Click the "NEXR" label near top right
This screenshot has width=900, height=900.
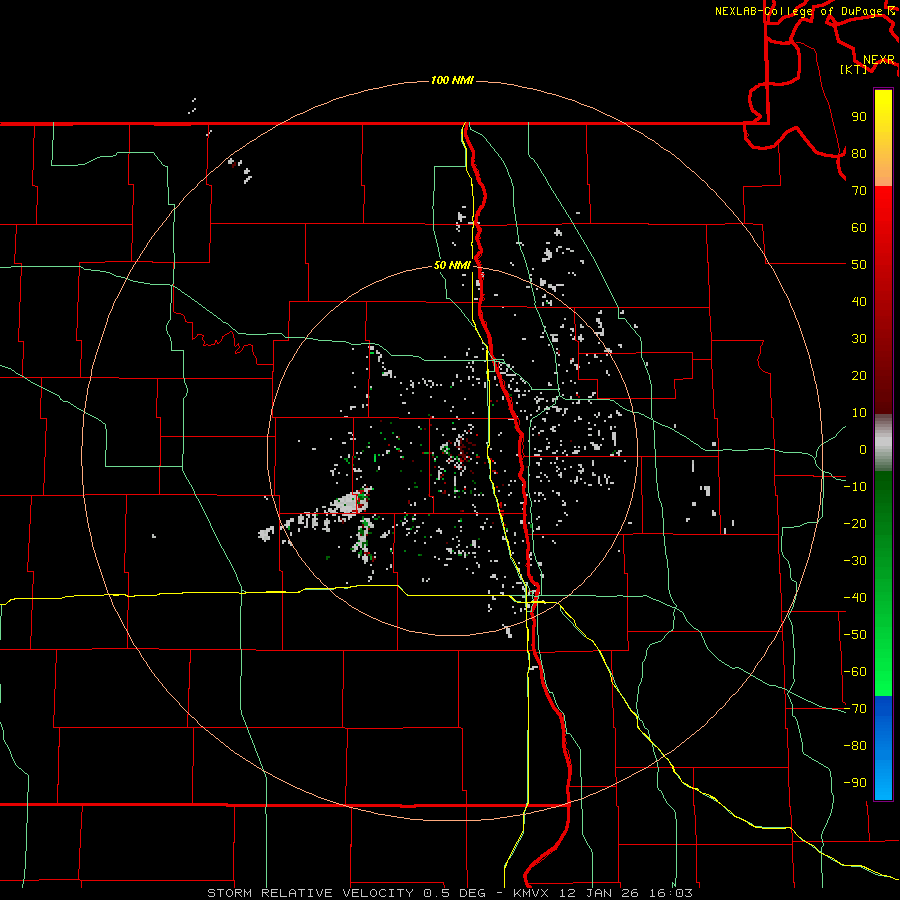pyautogui.click(x=879, y=60)
